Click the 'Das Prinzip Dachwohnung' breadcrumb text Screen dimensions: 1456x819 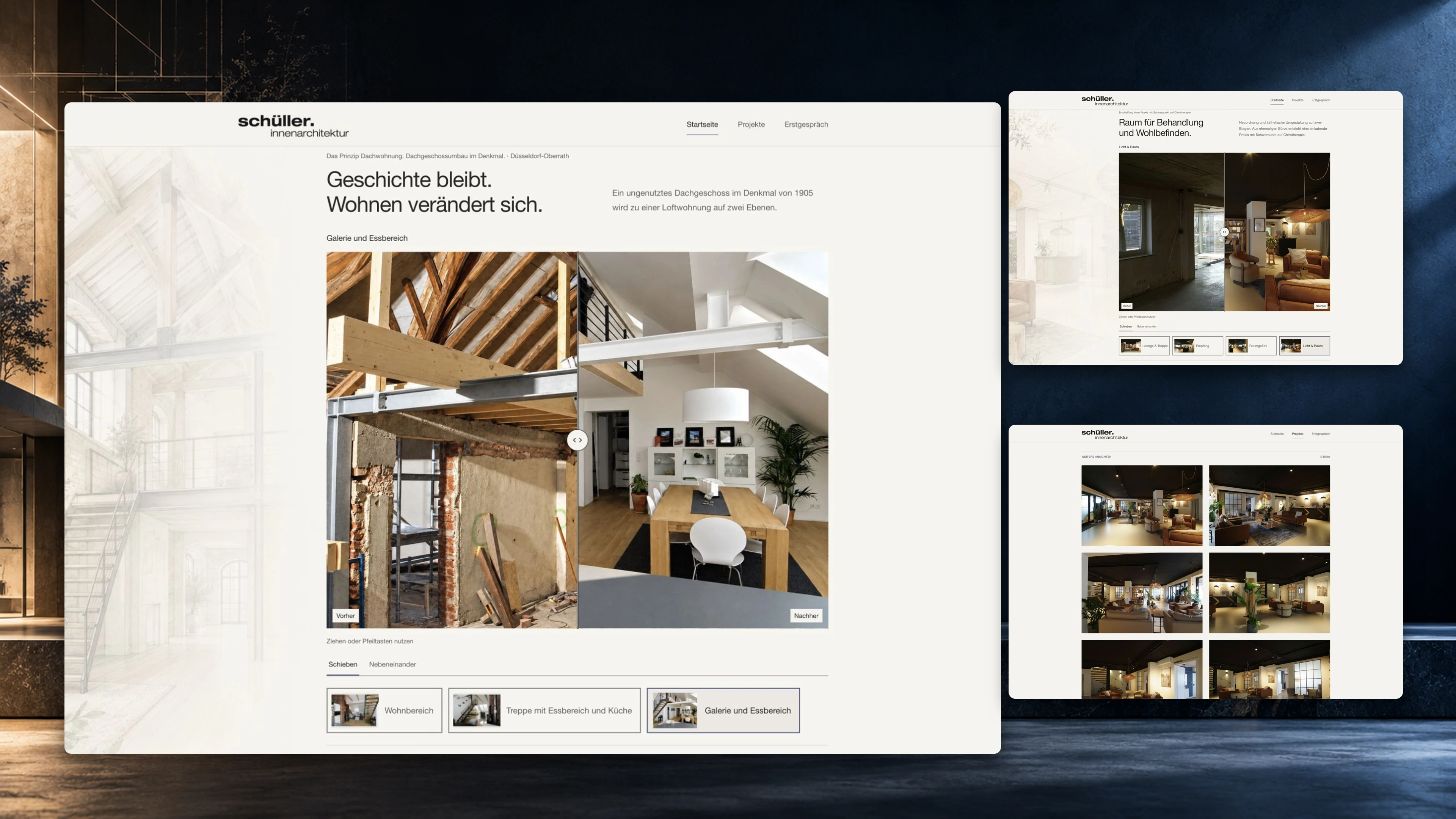(x=447, y=156)
